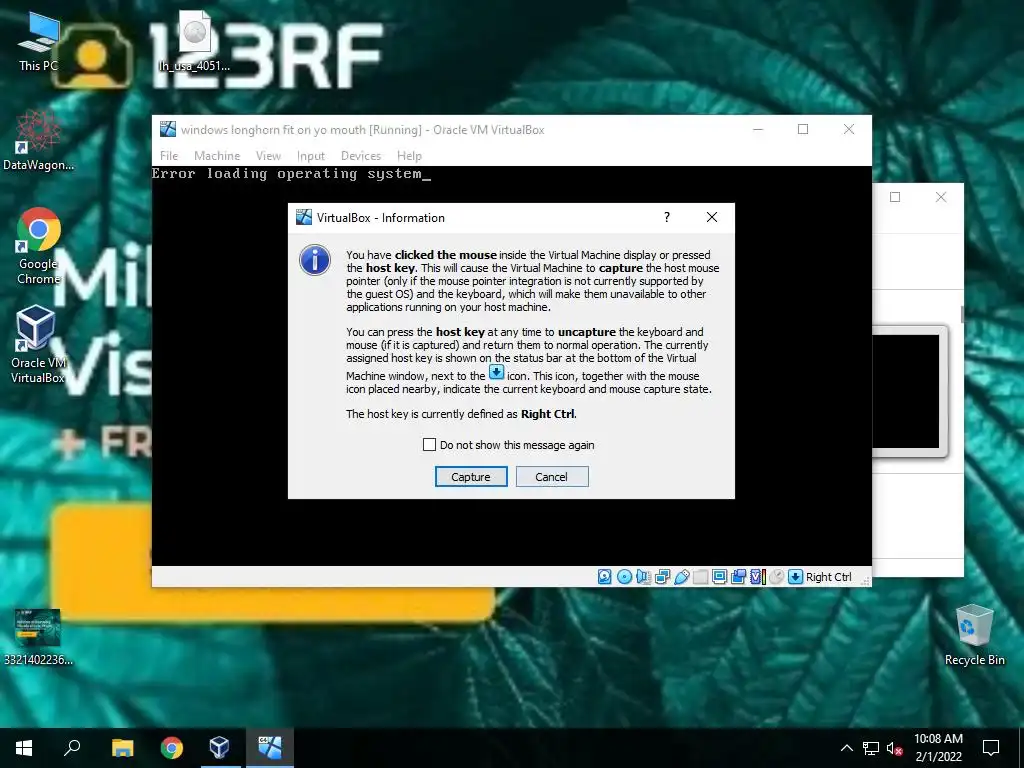1024x768 pixels.
Task: Click the keyboard capture arrow status icon
Action: [795, 577]
